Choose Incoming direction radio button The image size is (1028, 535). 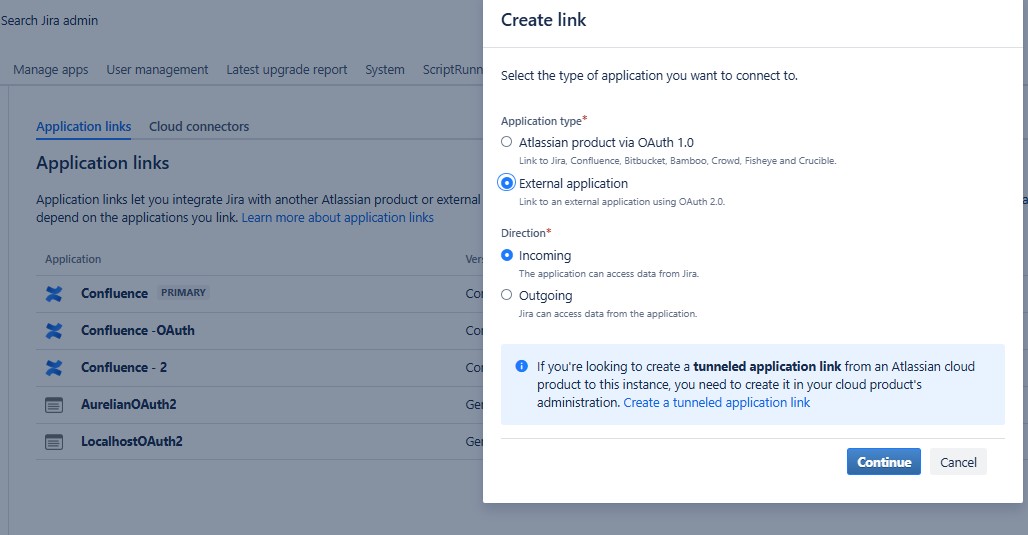click(x=506, y=255)
